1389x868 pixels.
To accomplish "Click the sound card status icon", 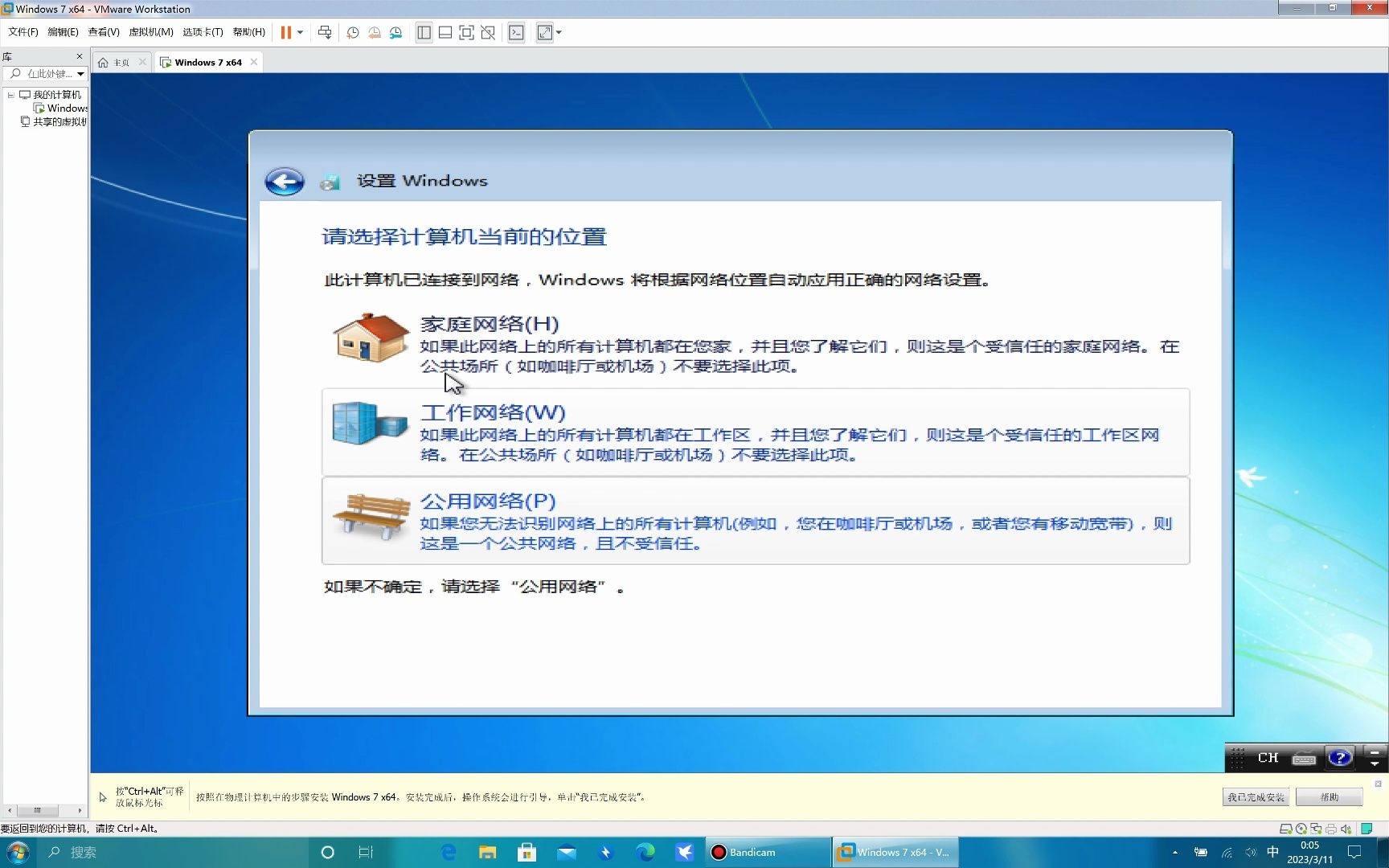I will 1346,829.
